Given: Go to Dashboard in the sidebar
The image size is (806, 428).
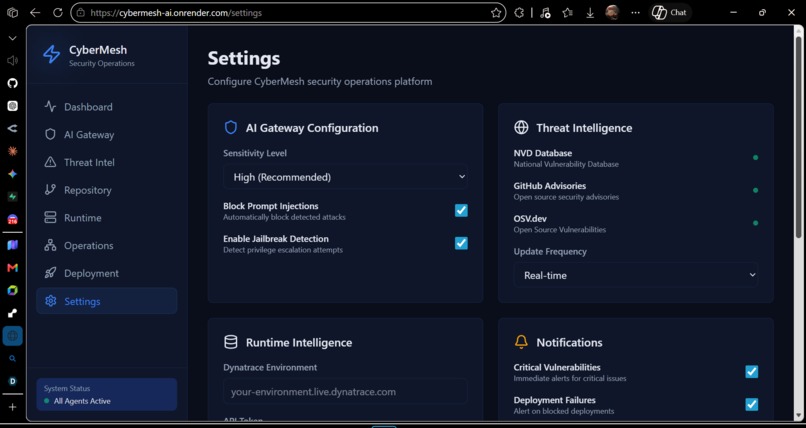Looking at the screenshot, I should click(107, 107).
